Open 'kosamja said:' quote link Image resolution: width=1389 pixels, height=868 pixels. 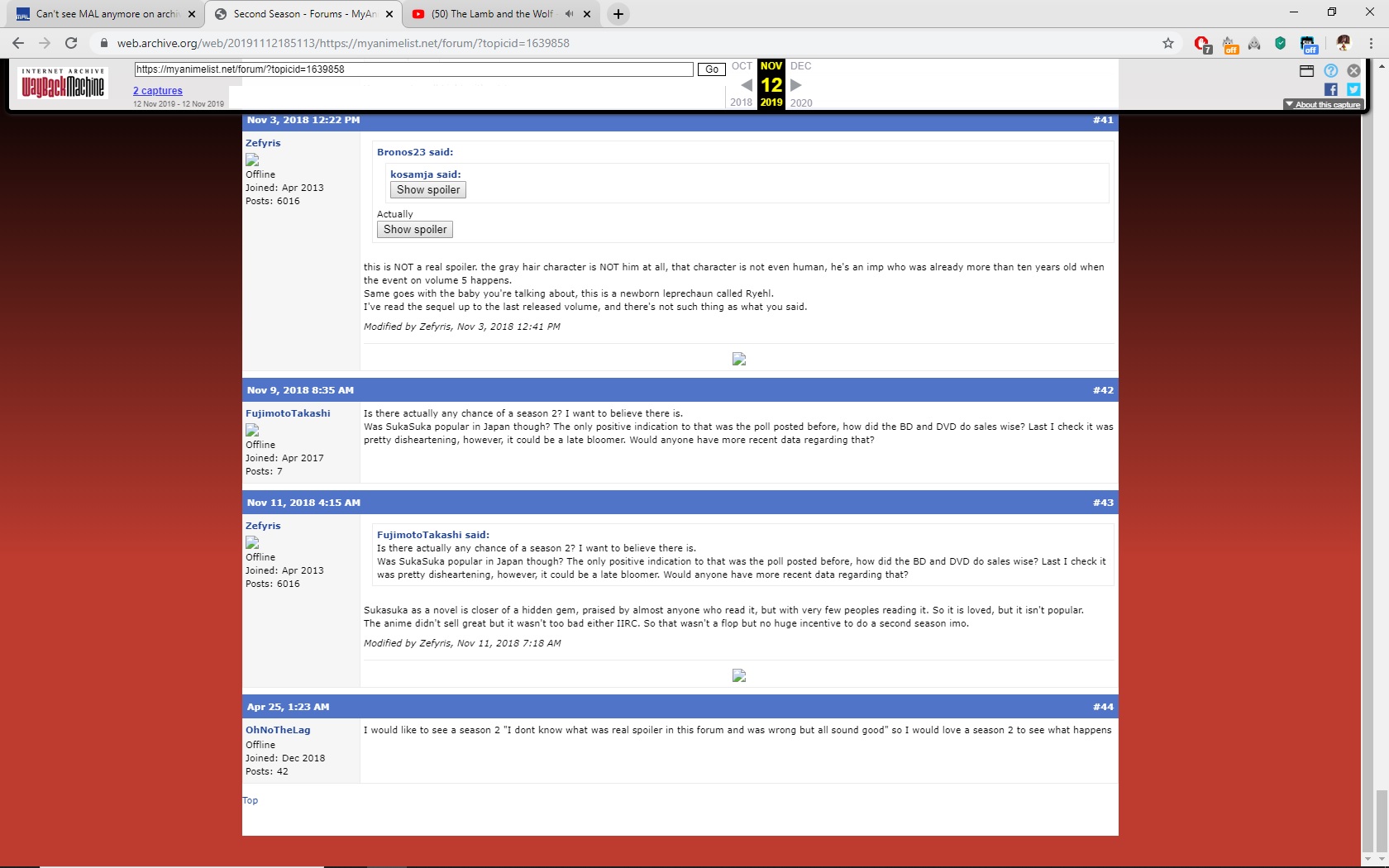426,174
